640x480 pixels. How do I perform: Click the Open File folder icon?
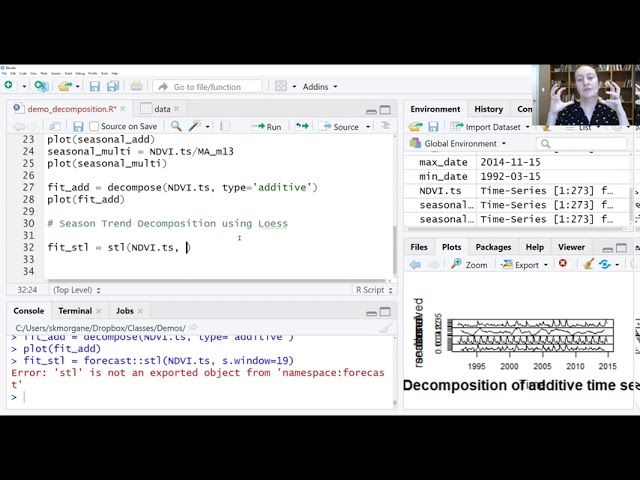point(65,86)
